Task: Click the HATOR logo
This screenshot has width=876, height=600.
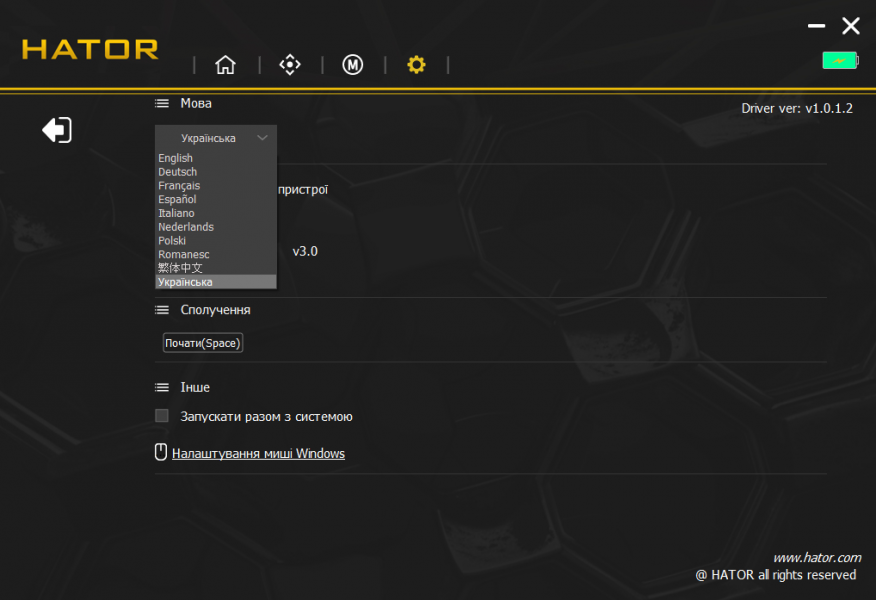Action: [x=90, y=49]
